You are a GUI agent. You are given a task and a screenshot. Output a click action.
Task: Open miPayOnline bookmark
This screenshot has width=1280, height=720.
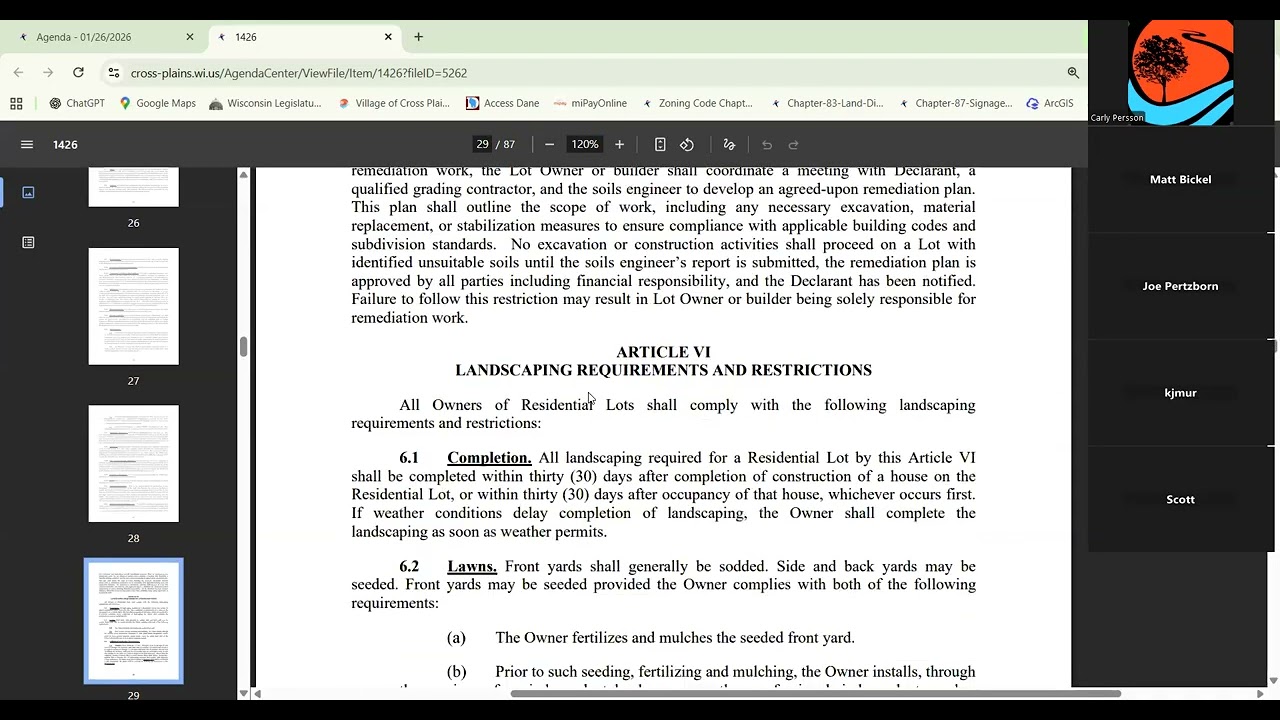[x=590, y=103]
